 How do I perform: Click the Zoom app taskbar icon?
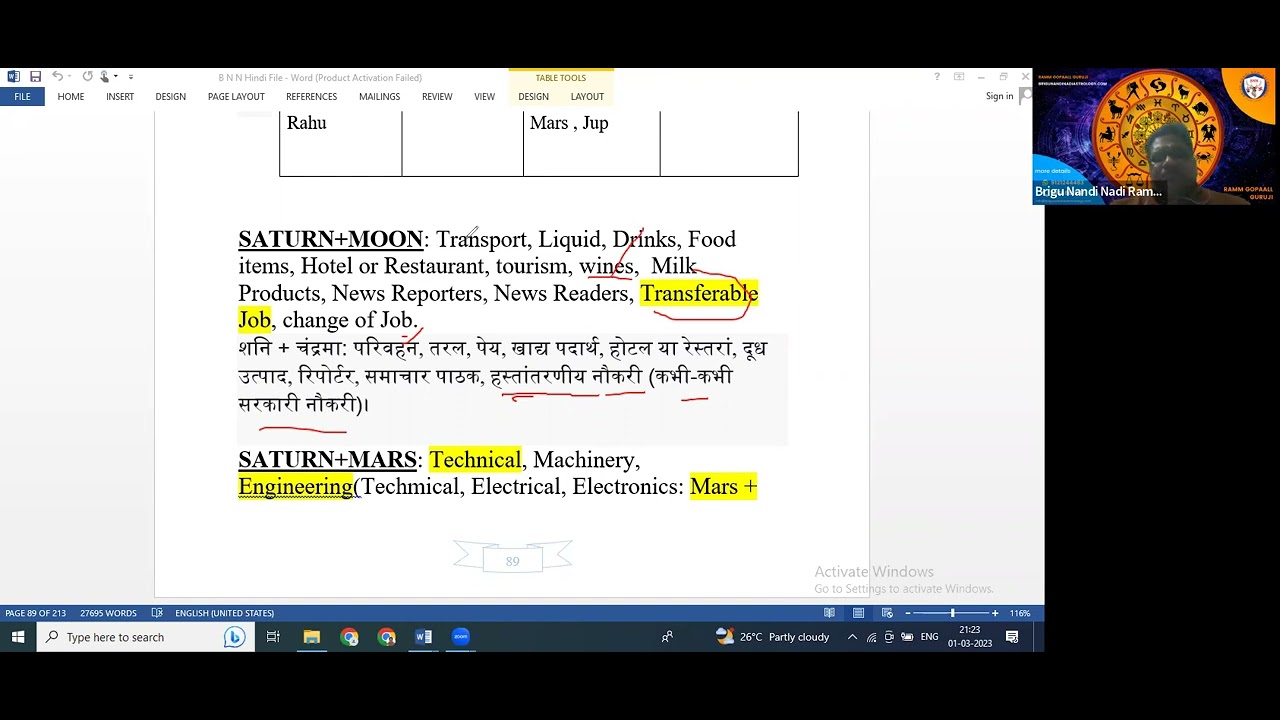[461, 637]
